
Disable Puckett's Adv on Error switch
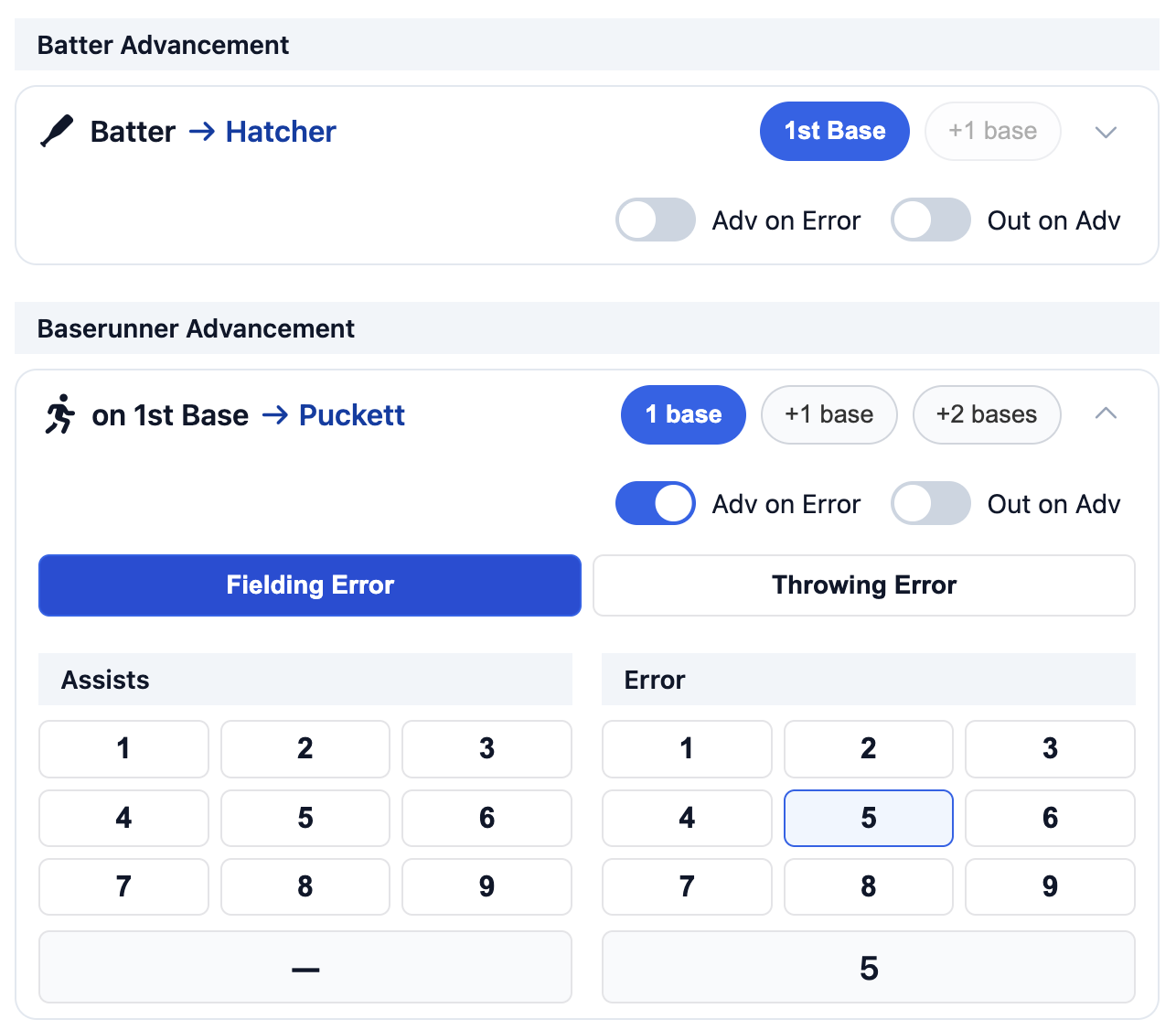(656, 503)
